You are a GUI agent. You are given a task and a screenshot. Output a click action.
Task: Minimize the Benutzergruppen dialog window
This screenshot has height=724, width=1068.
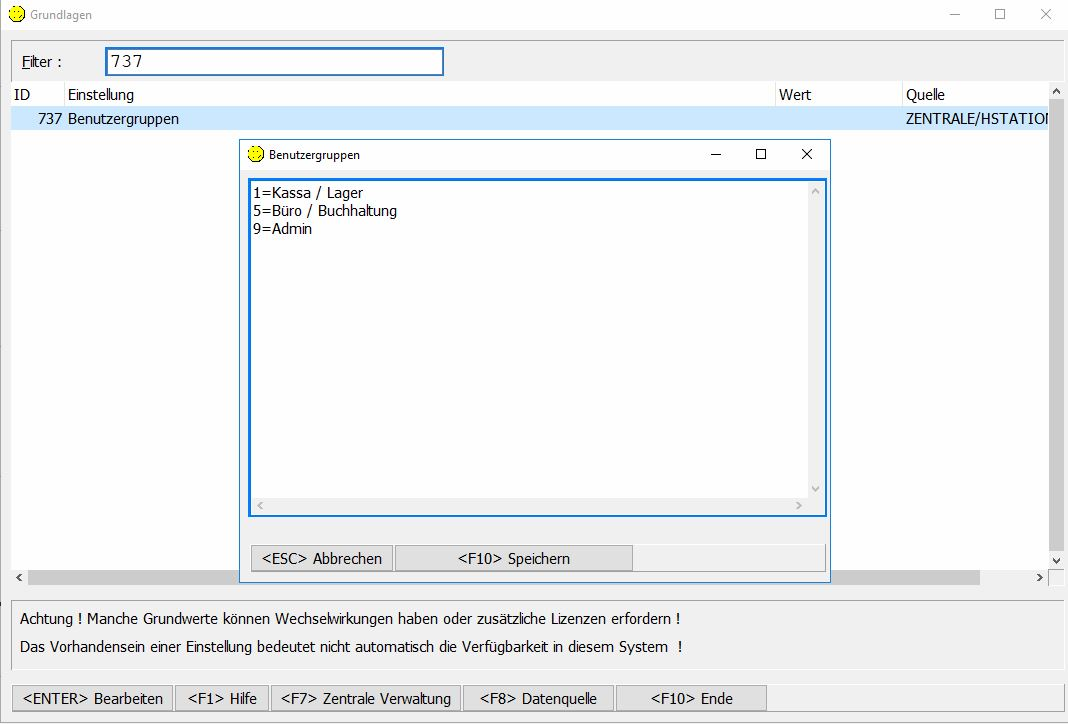tap(715, 155)
